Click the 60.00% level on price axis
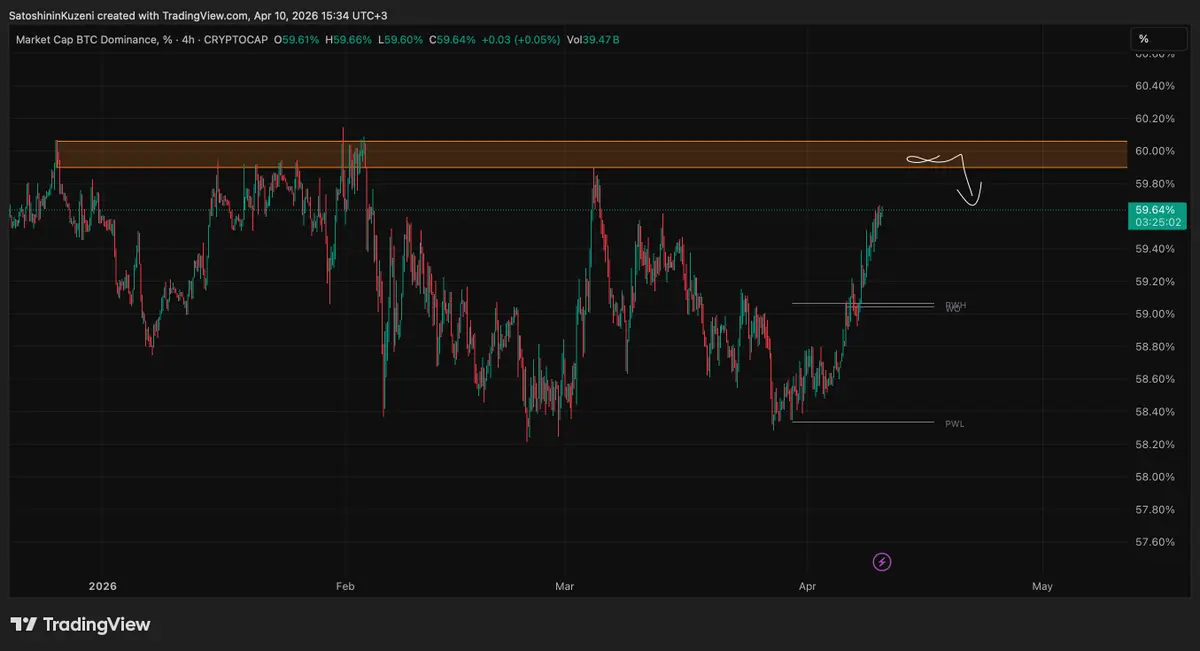The width and height of the screenshot is (1200, 651). (1154, 151)
